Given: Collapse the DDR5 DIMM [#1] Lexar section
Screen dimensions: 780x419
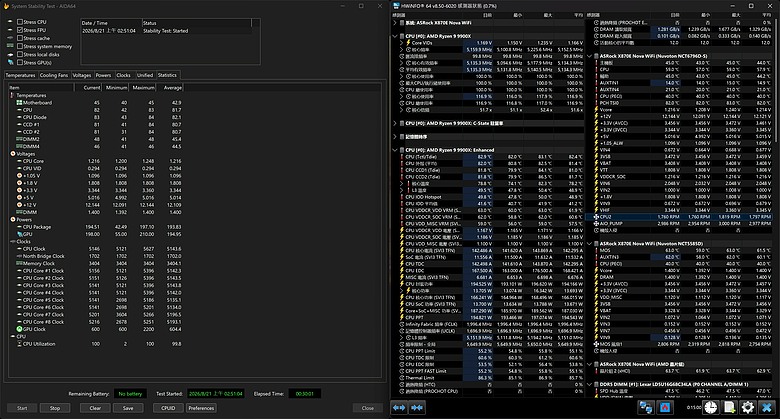Looking at the screenshot, I should 589,384.
